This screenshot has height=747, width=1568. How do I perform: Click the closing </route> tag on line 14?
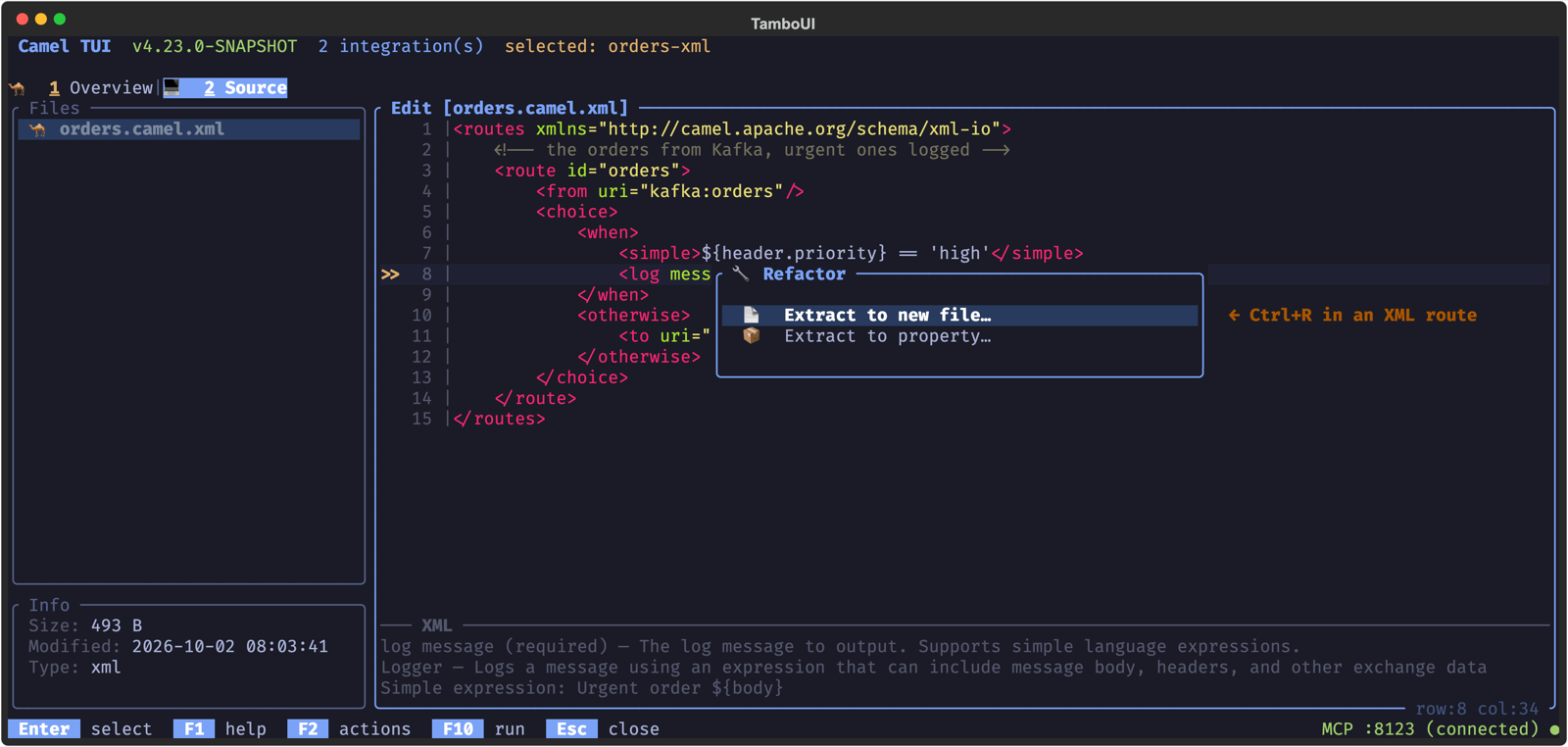click(x=535, y=398)
